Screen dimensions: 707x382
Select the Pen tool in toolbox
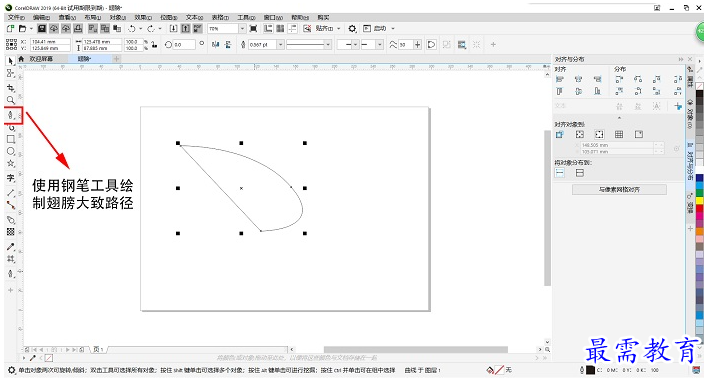tap(11, 115)
